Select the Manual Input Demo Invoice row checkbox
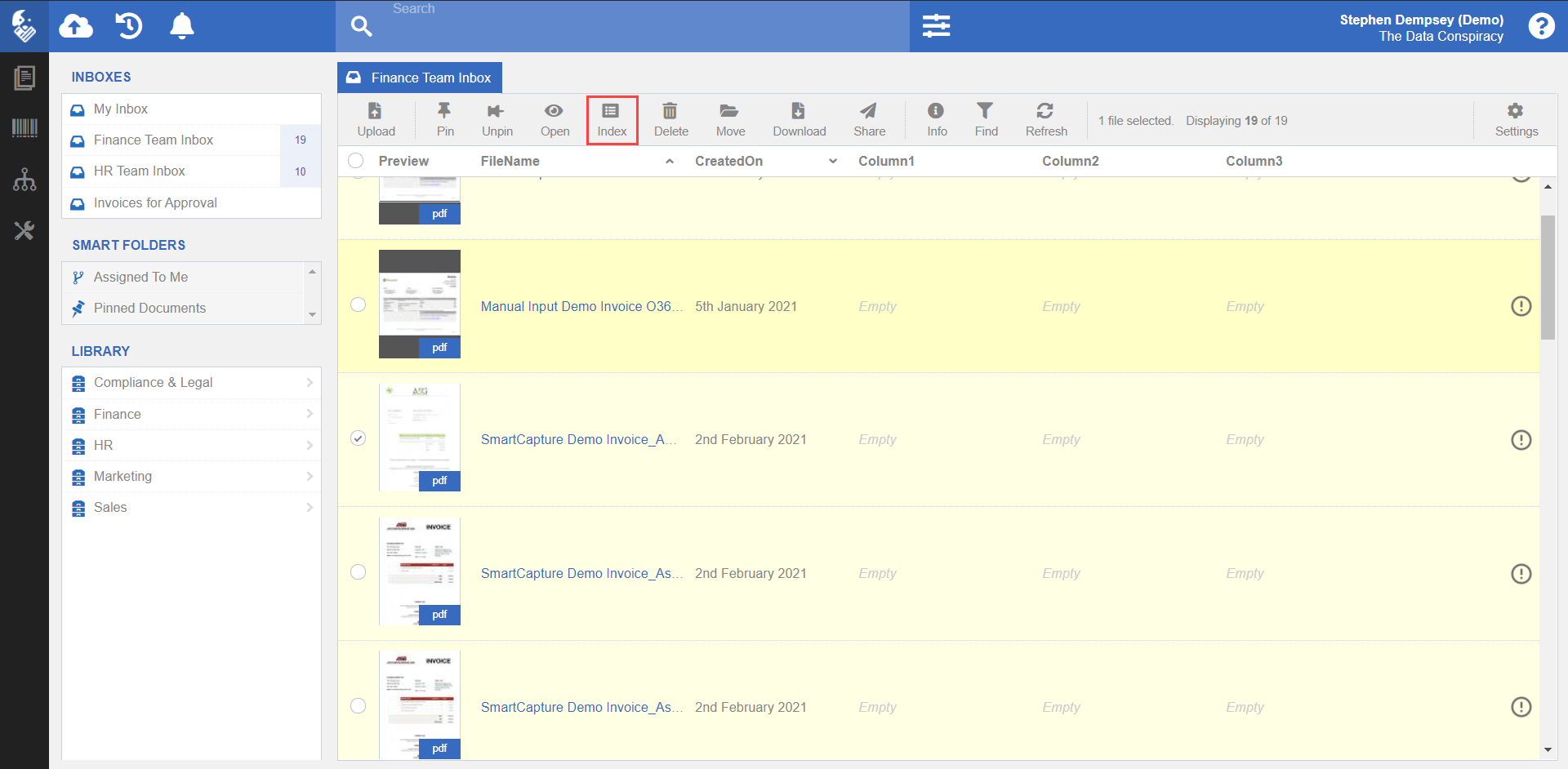 358,304
